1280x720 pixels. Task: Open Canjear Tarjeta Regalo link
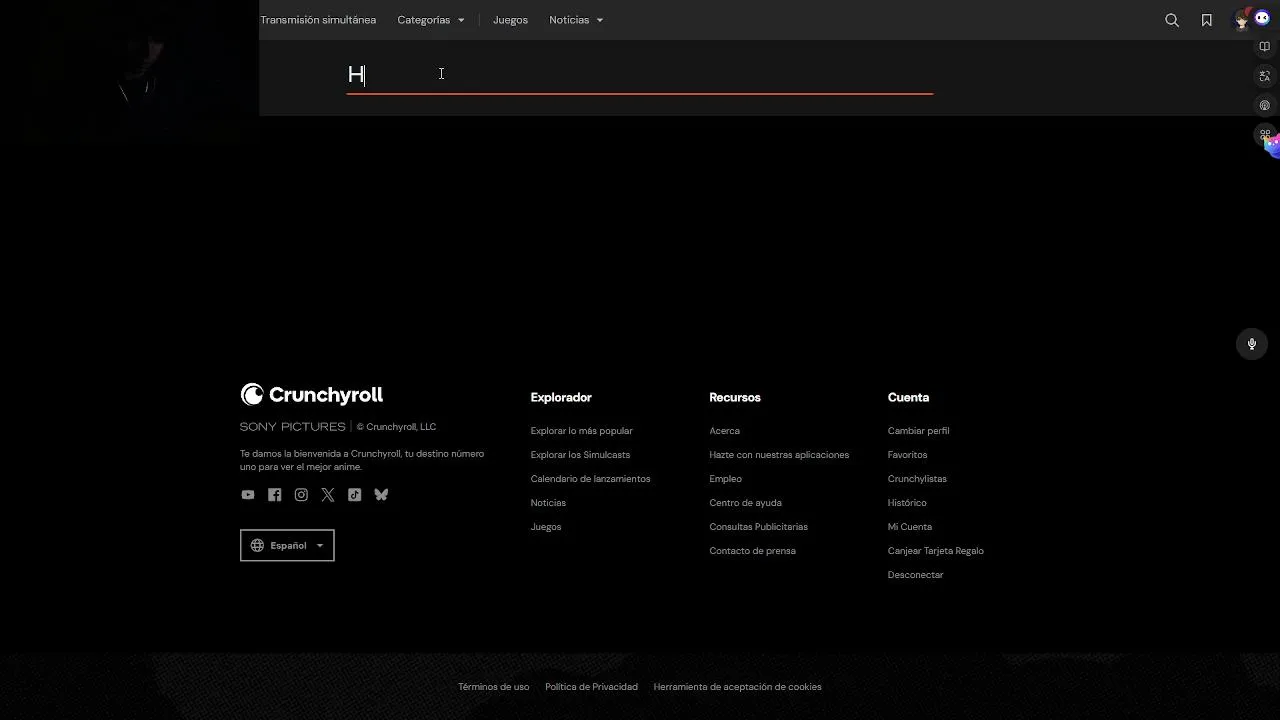[x=935, y=551]
